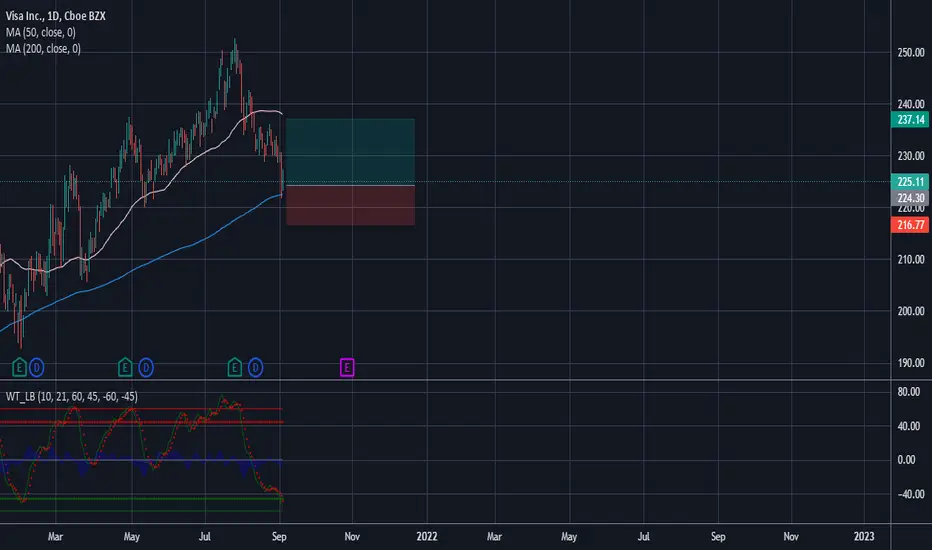Open the dividend D marker nearest March
Screen dimensions: 932x550
36,367
